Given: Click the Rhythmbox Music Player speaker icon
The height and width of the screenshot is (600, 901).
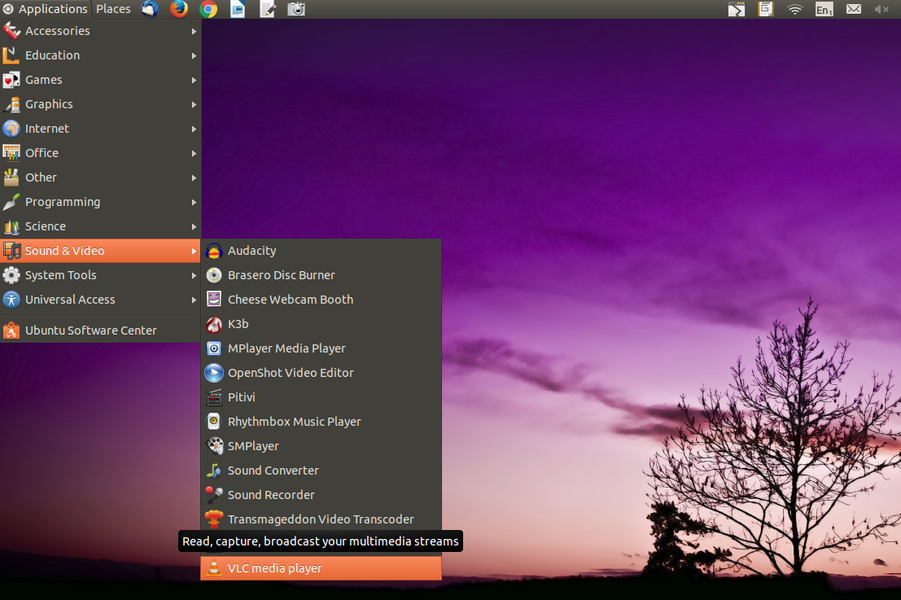Looking at the screenshot, I should pos(214,422).
